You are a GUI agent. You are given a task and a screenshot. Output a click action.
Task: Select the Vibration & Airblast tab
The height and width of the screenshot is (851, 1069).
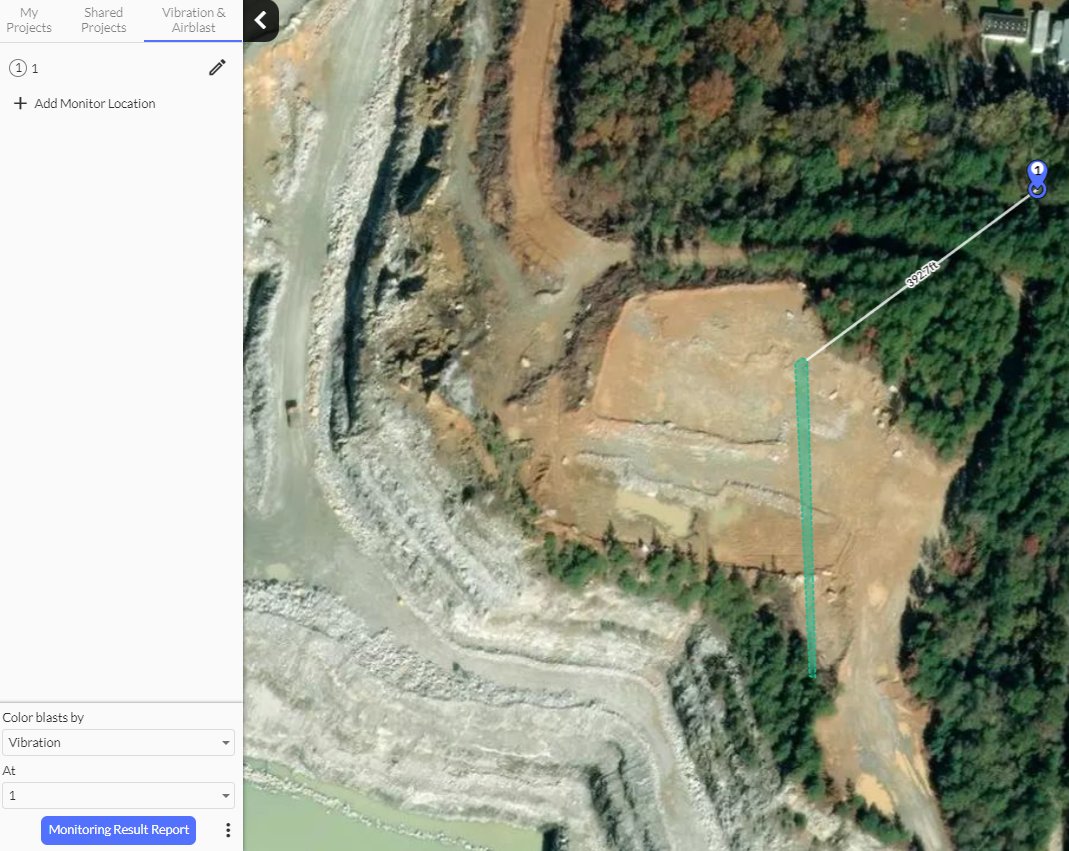coord(193,20)
